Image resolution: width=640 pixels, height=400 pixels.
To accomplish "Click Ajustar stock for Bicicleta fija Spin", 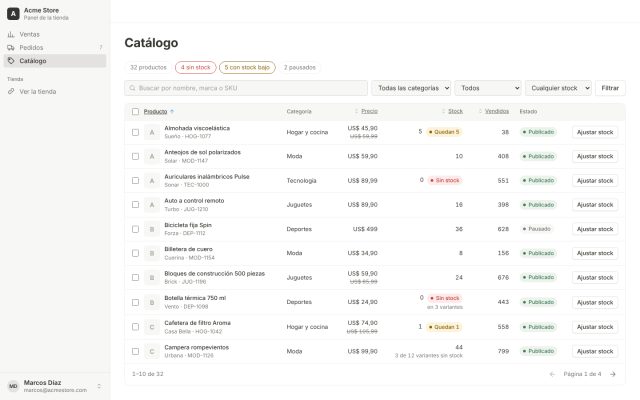I will point(595,229).
